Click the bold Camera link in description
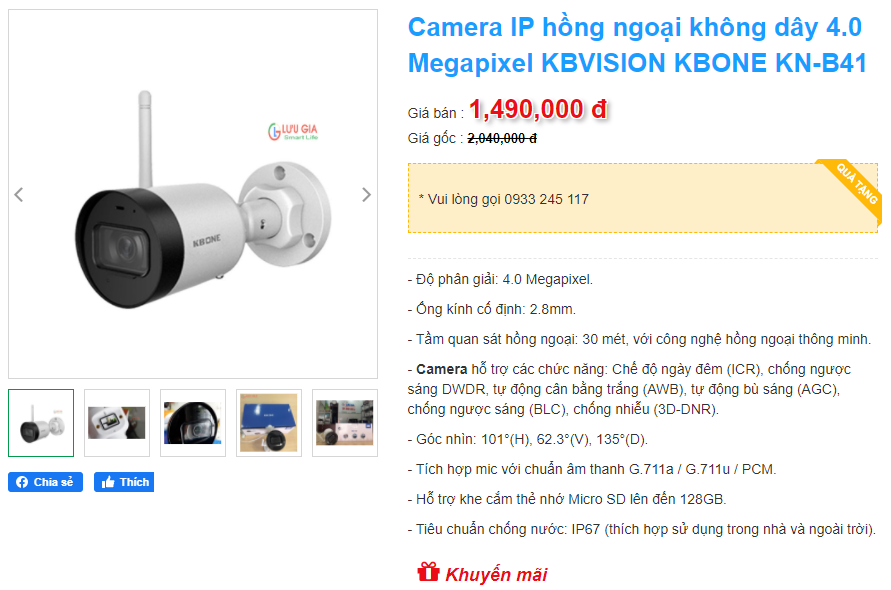The height and width of the screenshot is (590, 891). 442,369
